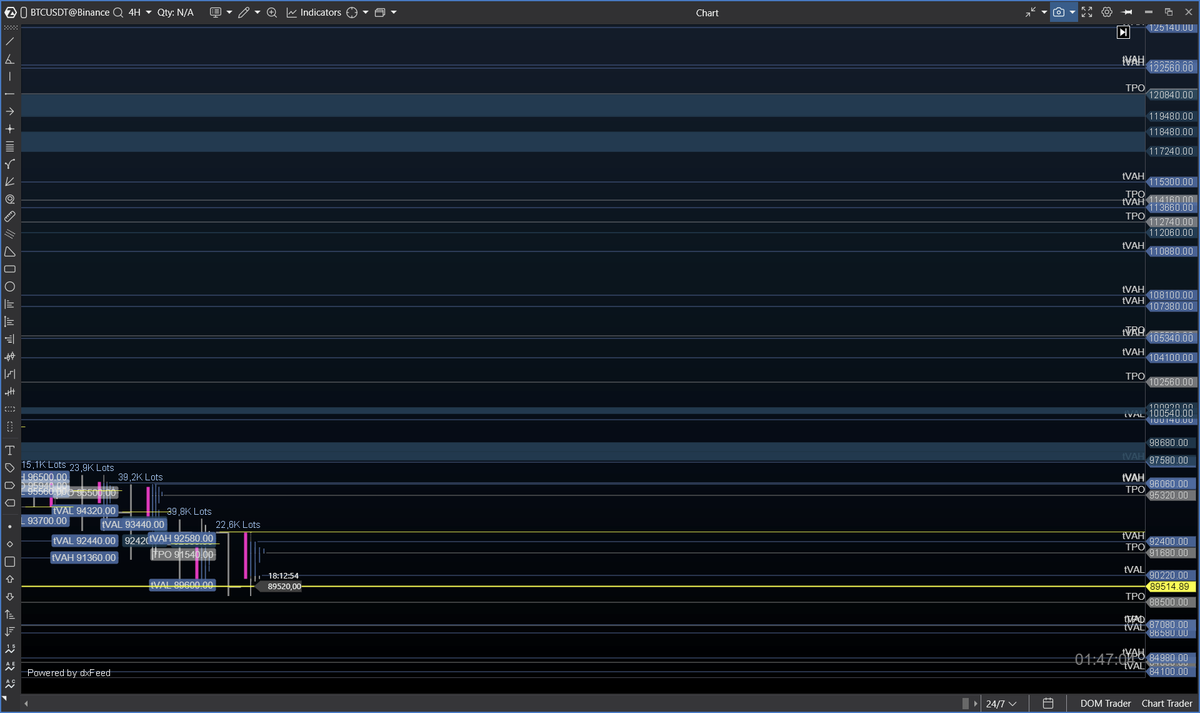Jump to latest bar with scroll-to-end button
The width and height of the screenshot is (1200, 713).
point(1123,33)
